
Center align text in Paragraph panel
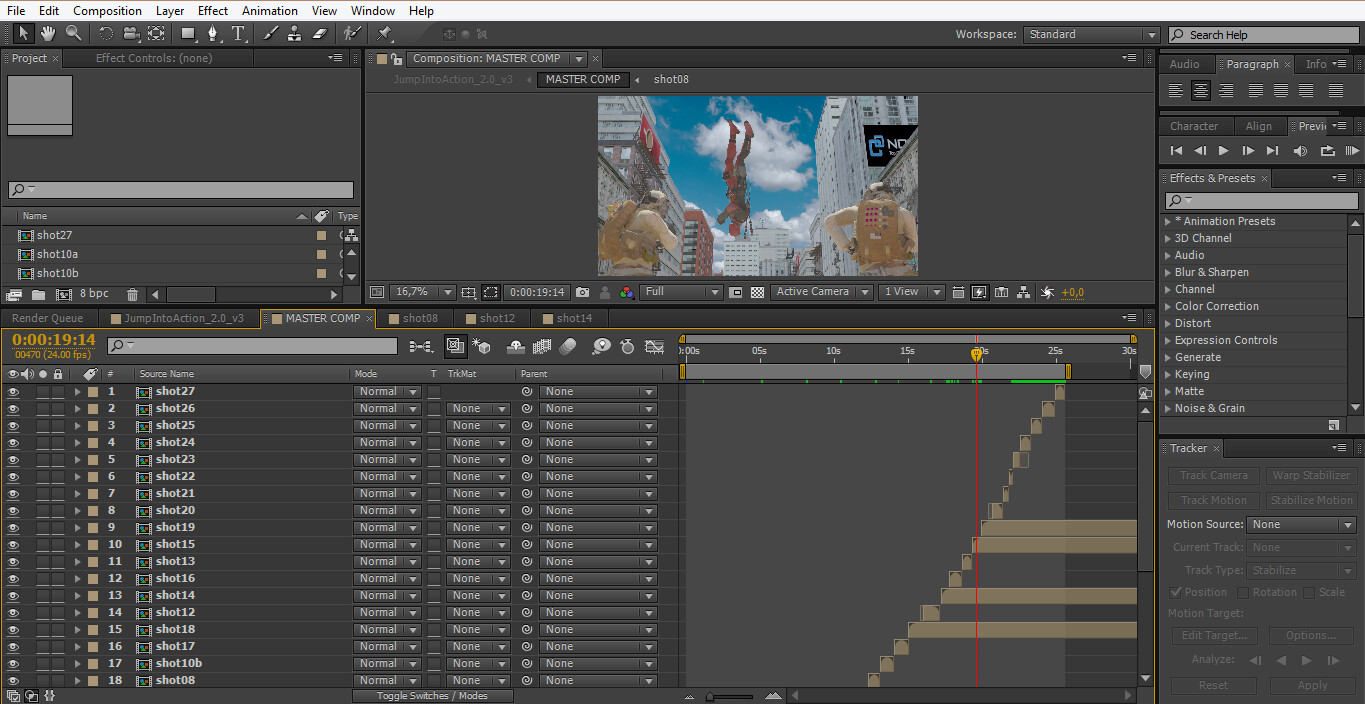coord(1201,90)
